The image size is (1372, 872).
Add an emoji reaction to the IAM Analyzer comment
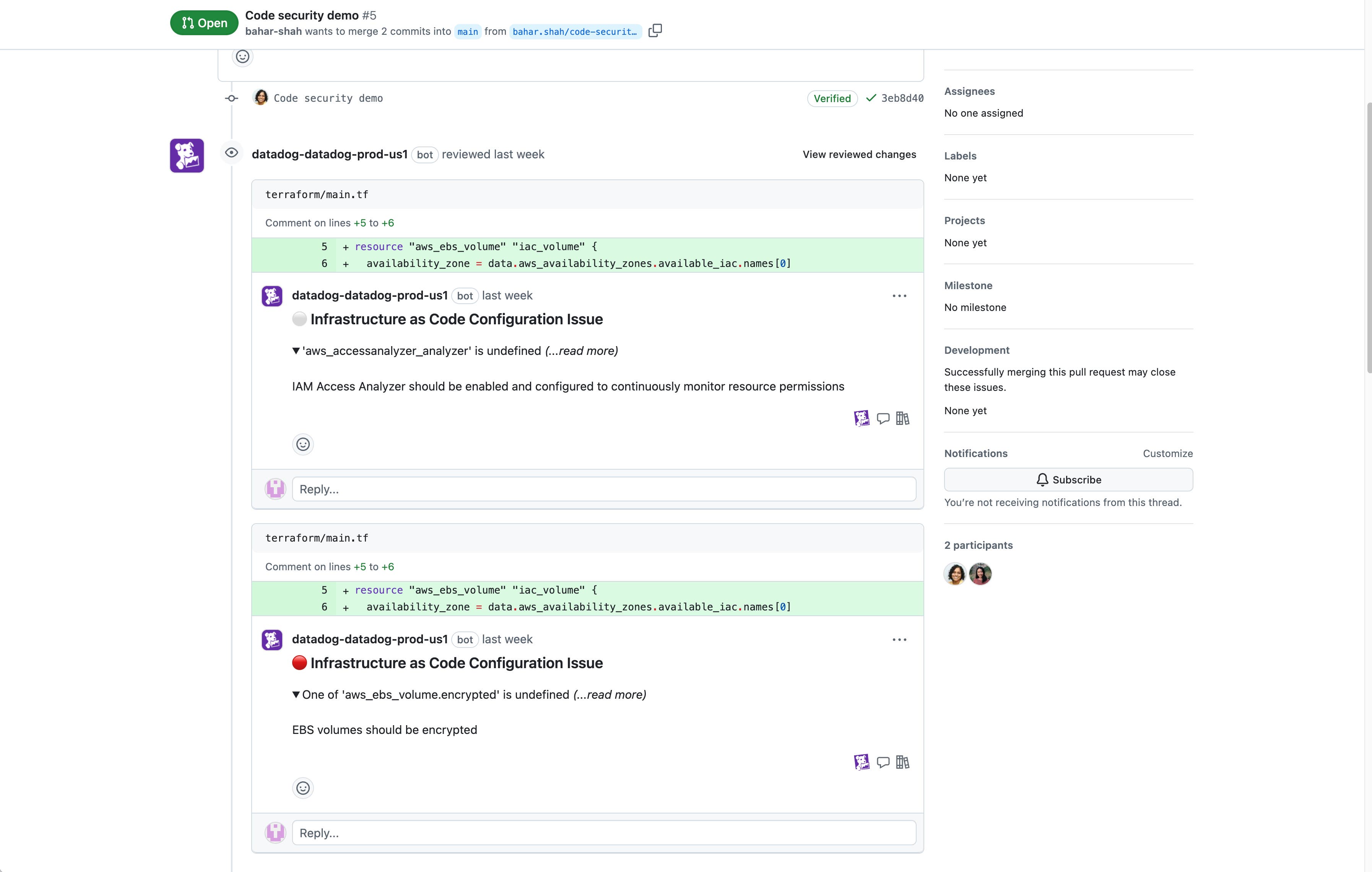[302, 444]
